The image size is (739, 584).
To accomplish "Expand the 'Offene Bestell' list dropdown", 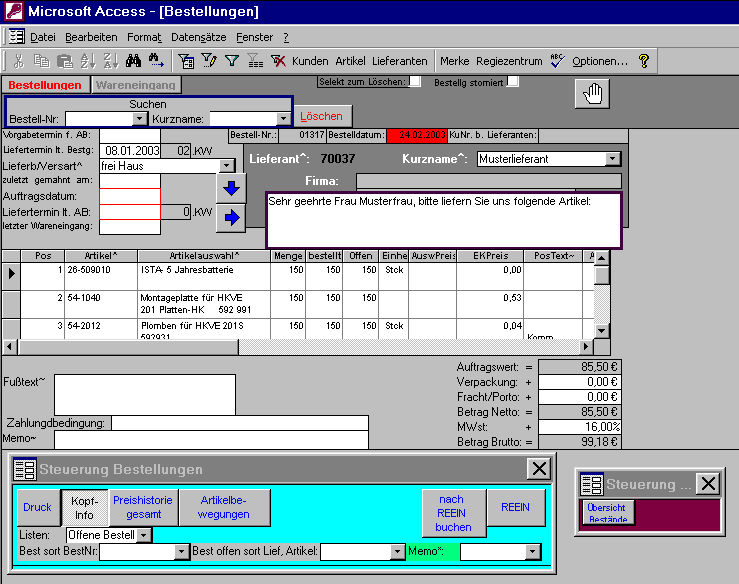I will [144, 535].
